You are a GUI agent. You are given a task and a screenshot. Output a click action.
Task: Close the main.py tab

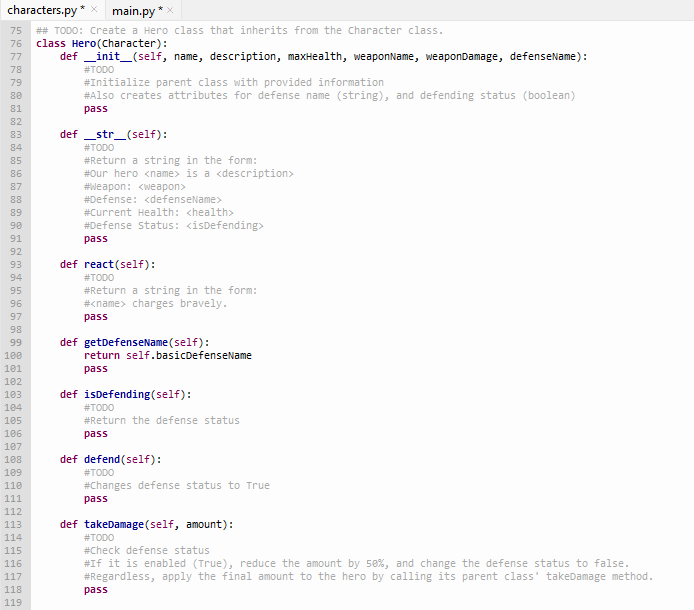pos(170,10)
